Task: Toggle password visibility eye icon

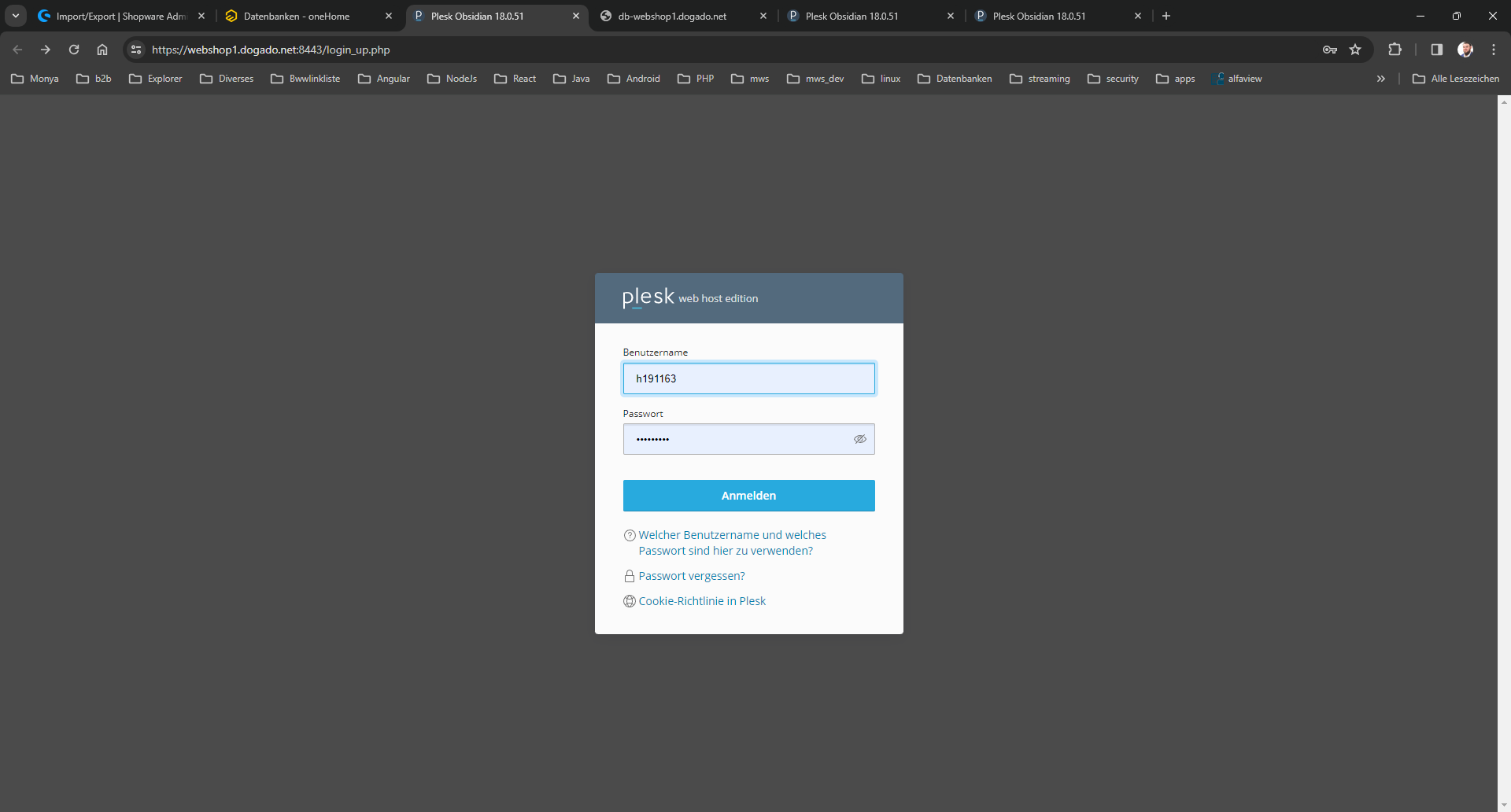Action: tap(859, 439)
